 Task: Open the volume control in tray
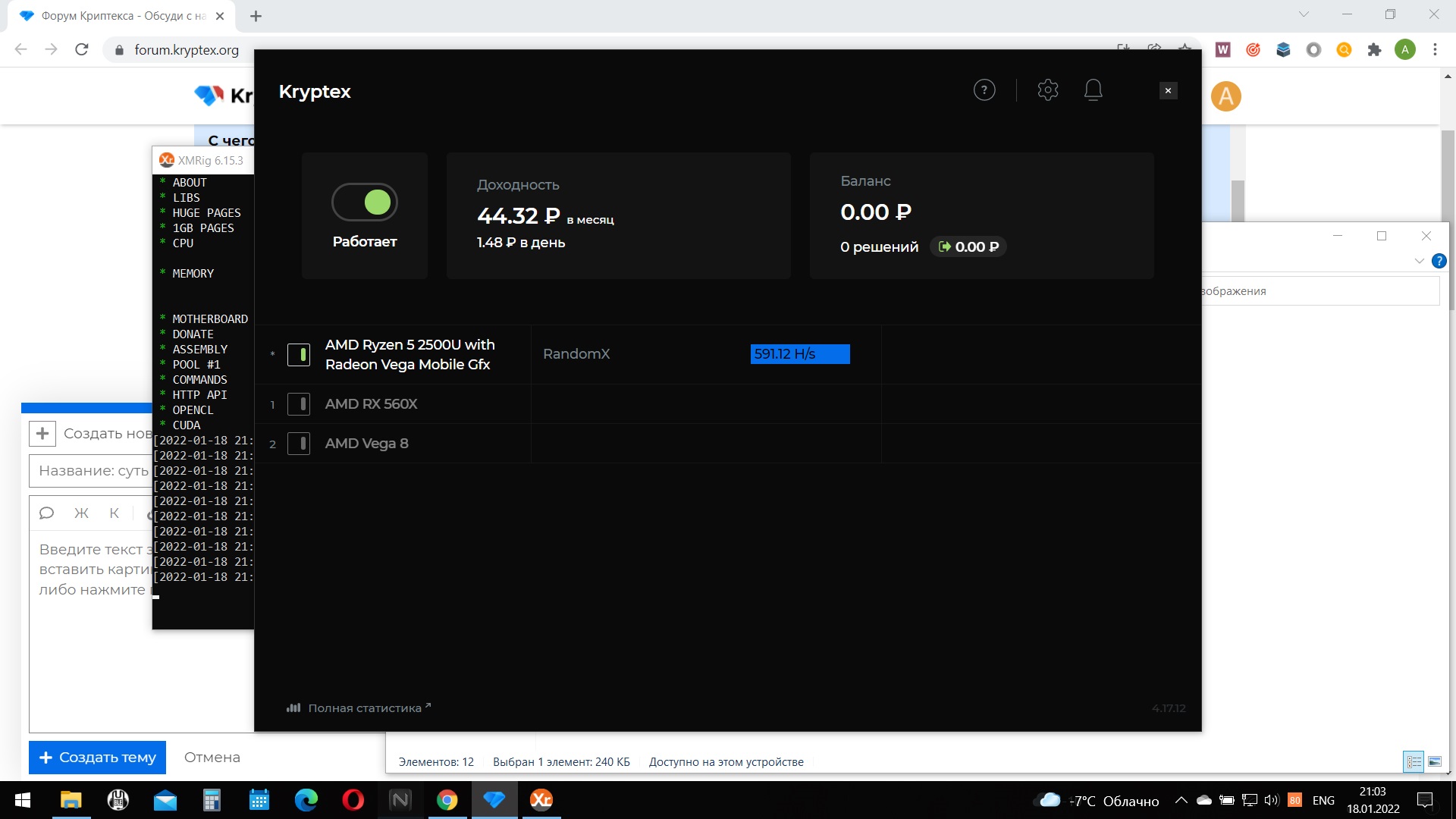(x=1272, y=800)
